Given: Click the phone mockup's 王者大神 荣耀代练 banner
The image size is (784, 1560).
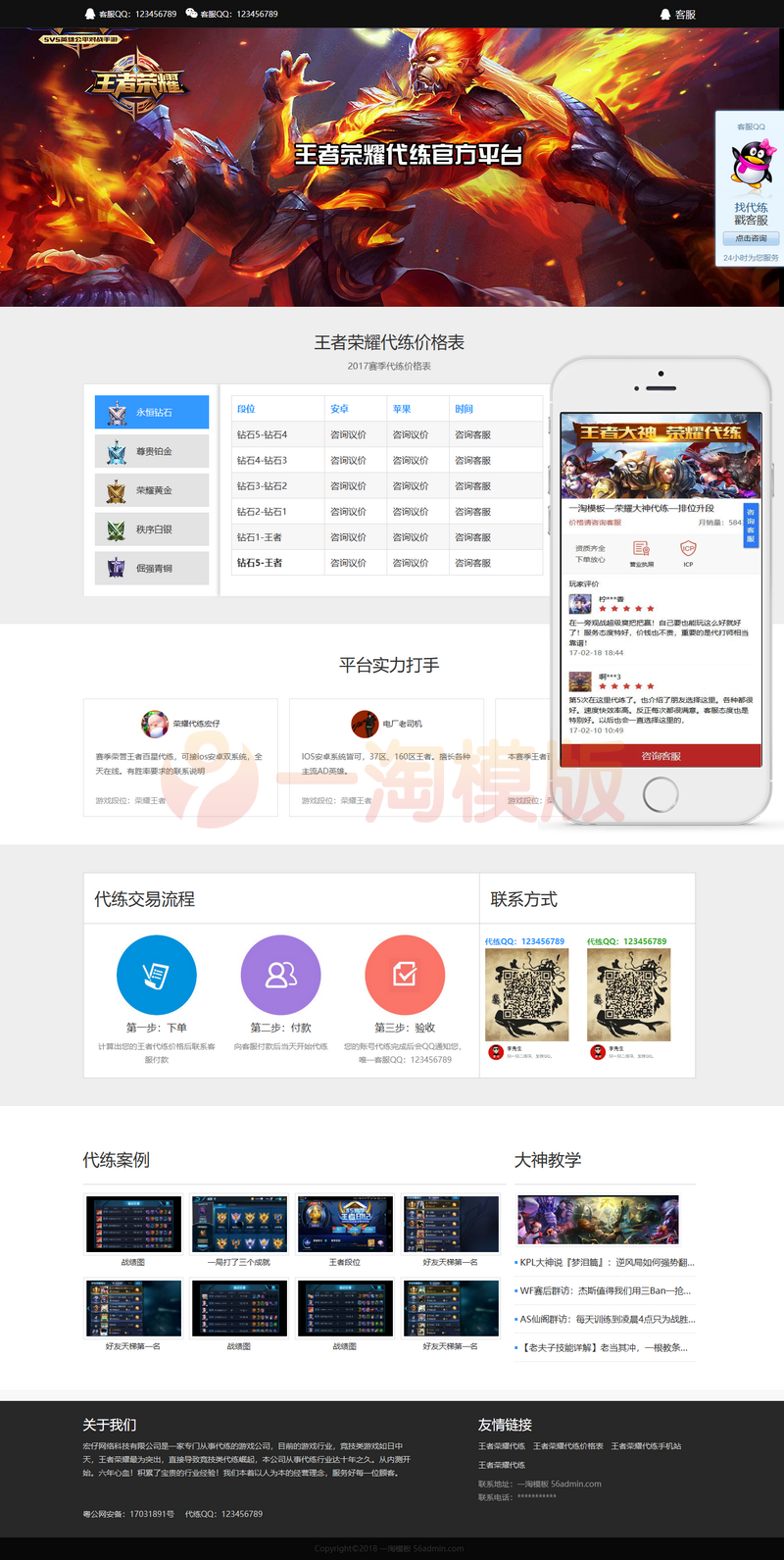Looking at the screenshot, I should (x=661, y=456).
